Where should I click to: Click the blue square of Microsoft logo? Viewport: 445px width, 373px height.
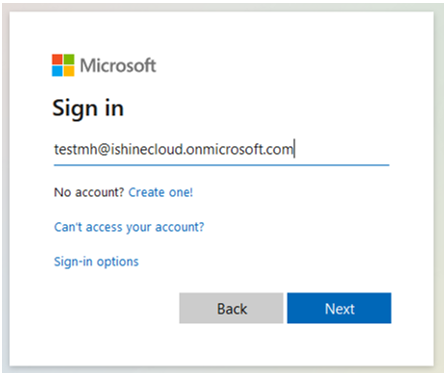tap(57, 71)
